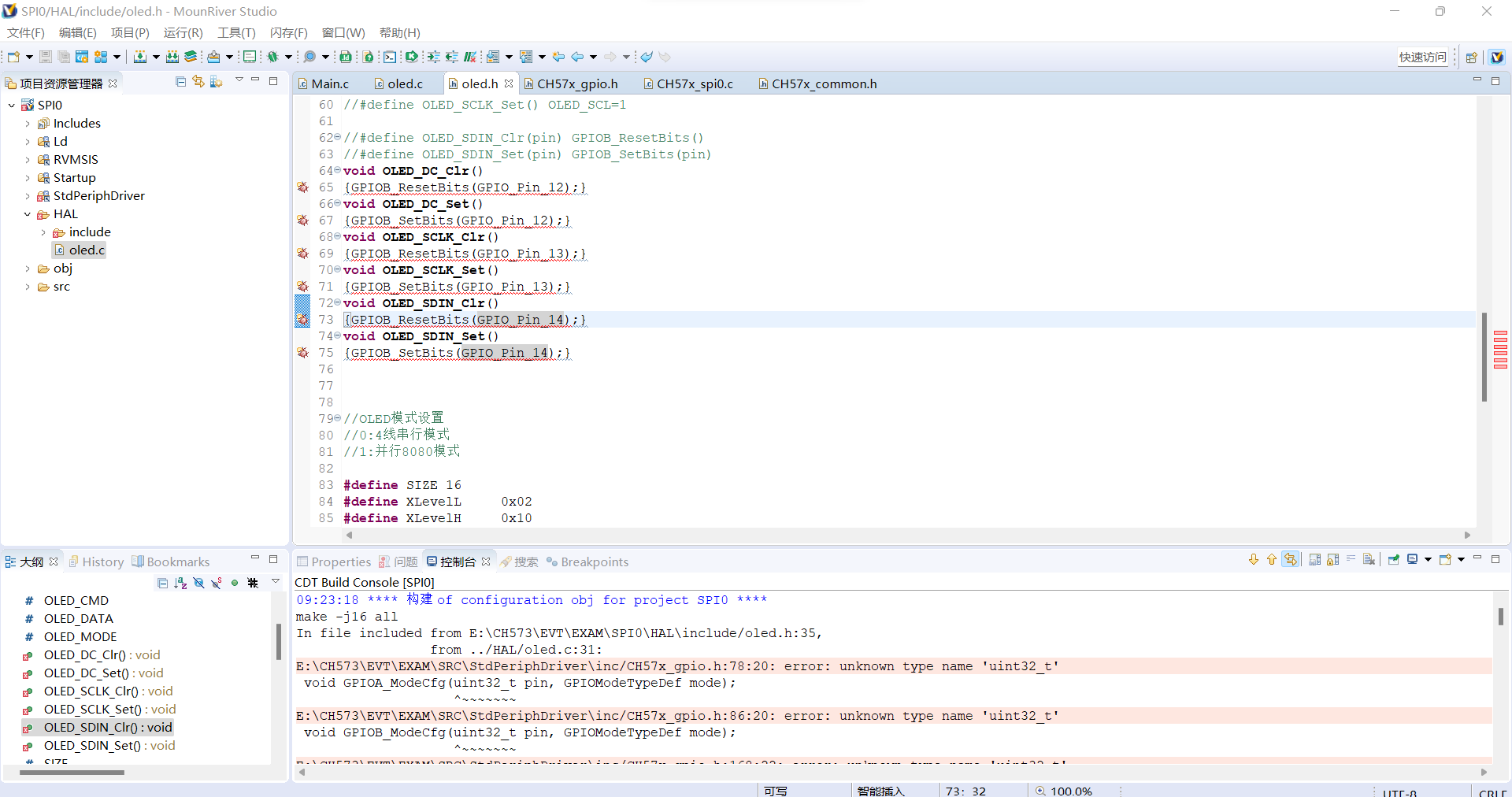This screenshot has width=1512, height=797.
Task: Click the MounRiver perspective icon at top right
Action: [x=1497, y=57]
